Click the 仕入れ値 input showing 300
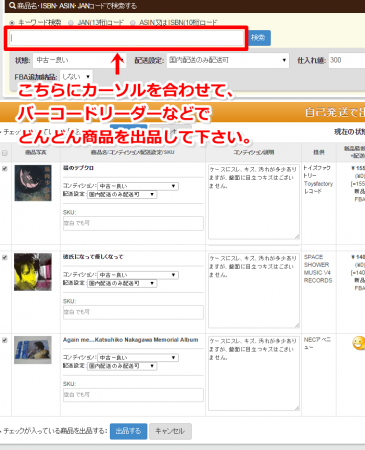The height and width of the screenshot is (450, 365). pyautogui.click(x=347, y=60)
